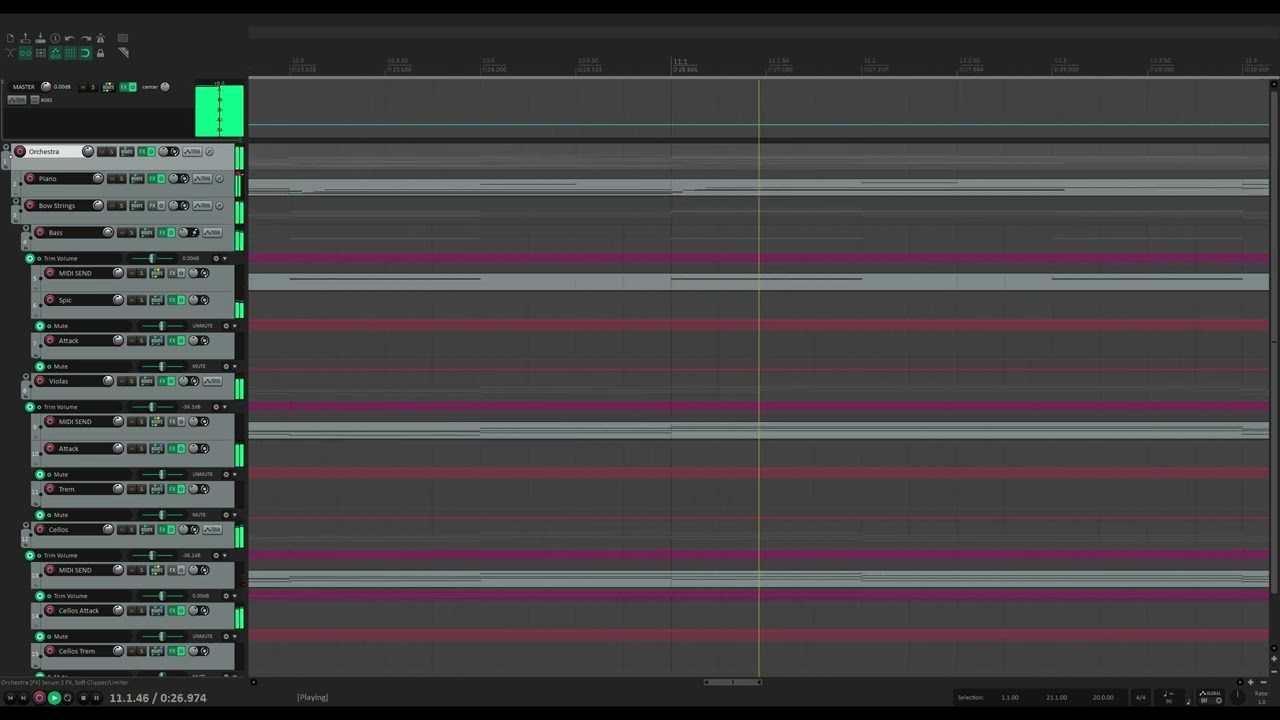Open MASTER track FX chain
This screenshot has height=720, width=1280.
(x=124, y=87)
